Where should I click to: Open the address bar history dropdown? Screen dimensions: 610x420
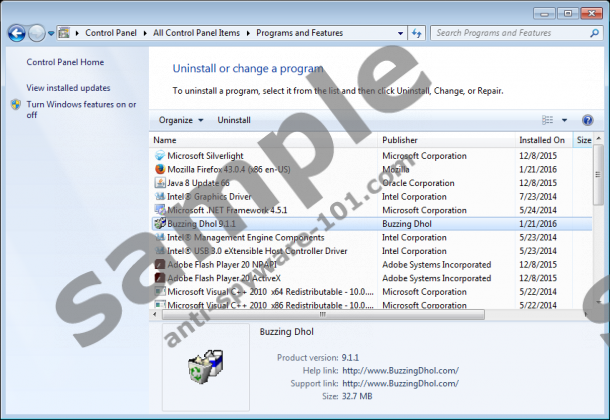tap(401, 33)
